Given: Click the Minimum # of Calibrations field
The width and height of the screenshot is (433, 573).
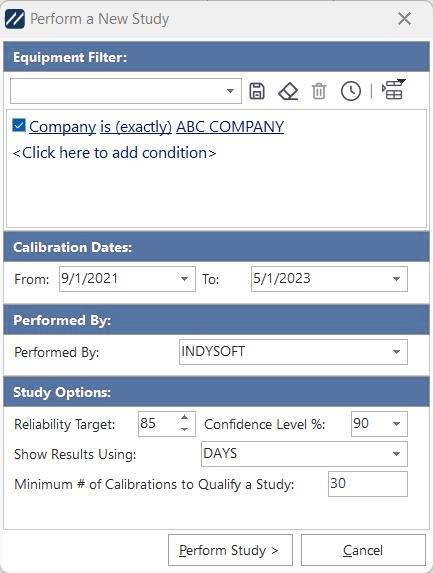Looking at the screenshot, I should [x=368, y=484].
